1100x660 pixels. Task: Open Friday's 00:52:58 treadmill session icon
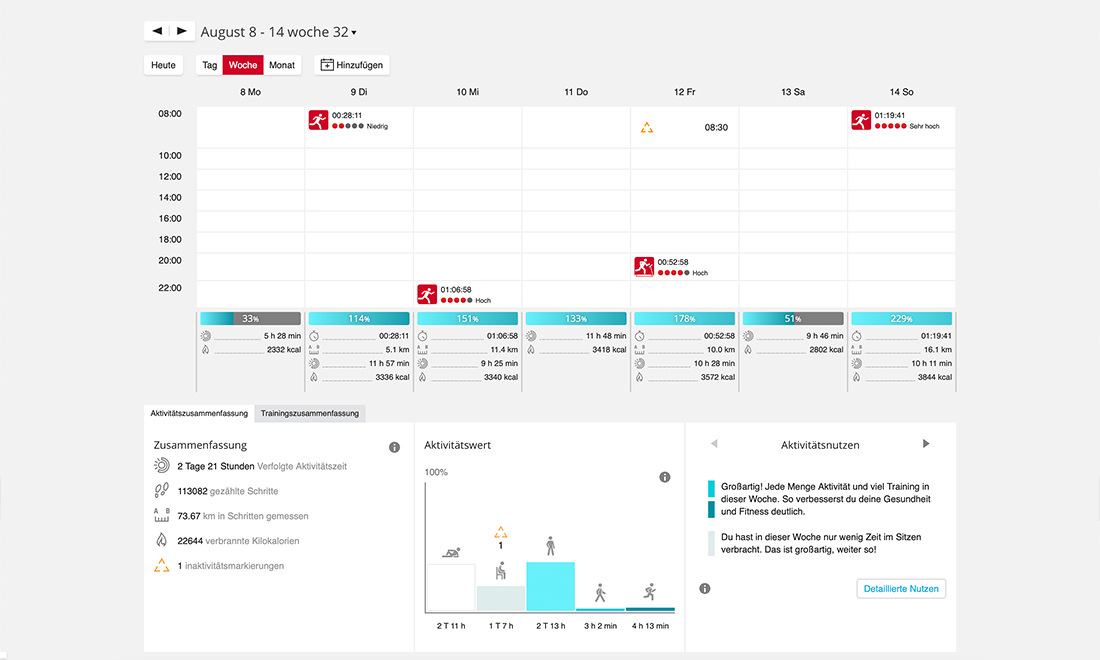[644, 267]
